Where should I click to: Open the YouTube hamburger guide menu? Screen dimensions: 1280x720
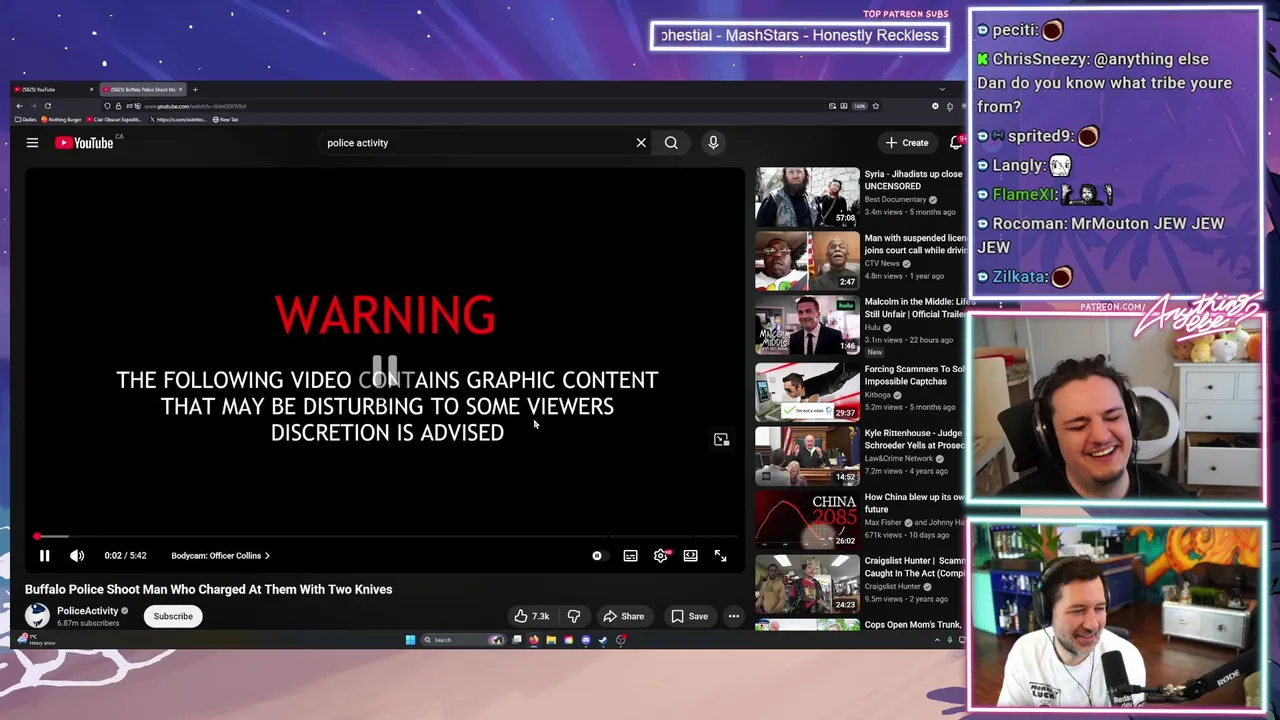[x=32, y=143]
